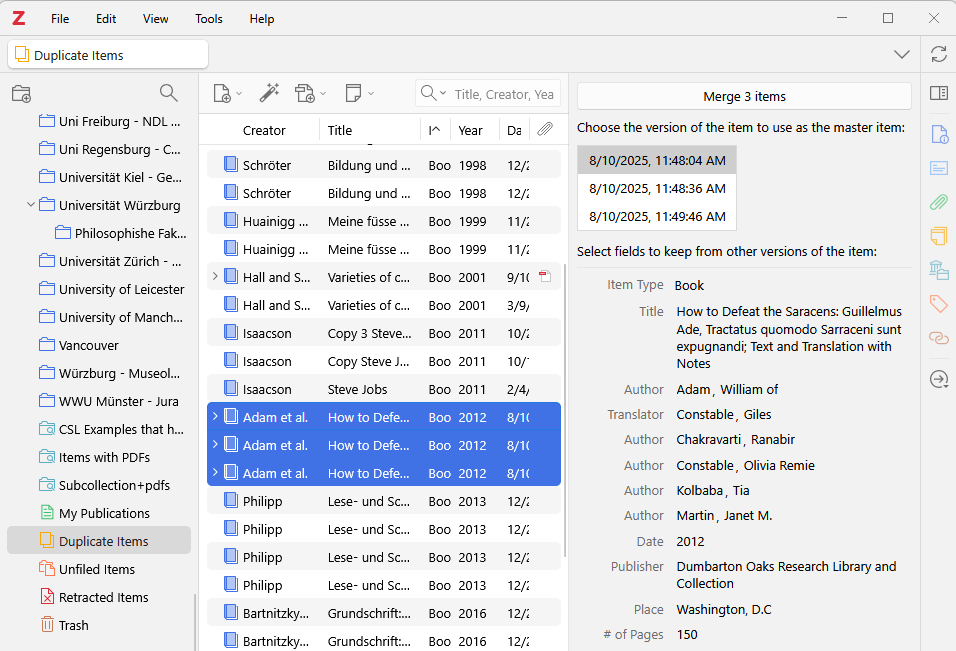
Task: Click the Sync with zotero.org icon
Action: coord(938,55)
